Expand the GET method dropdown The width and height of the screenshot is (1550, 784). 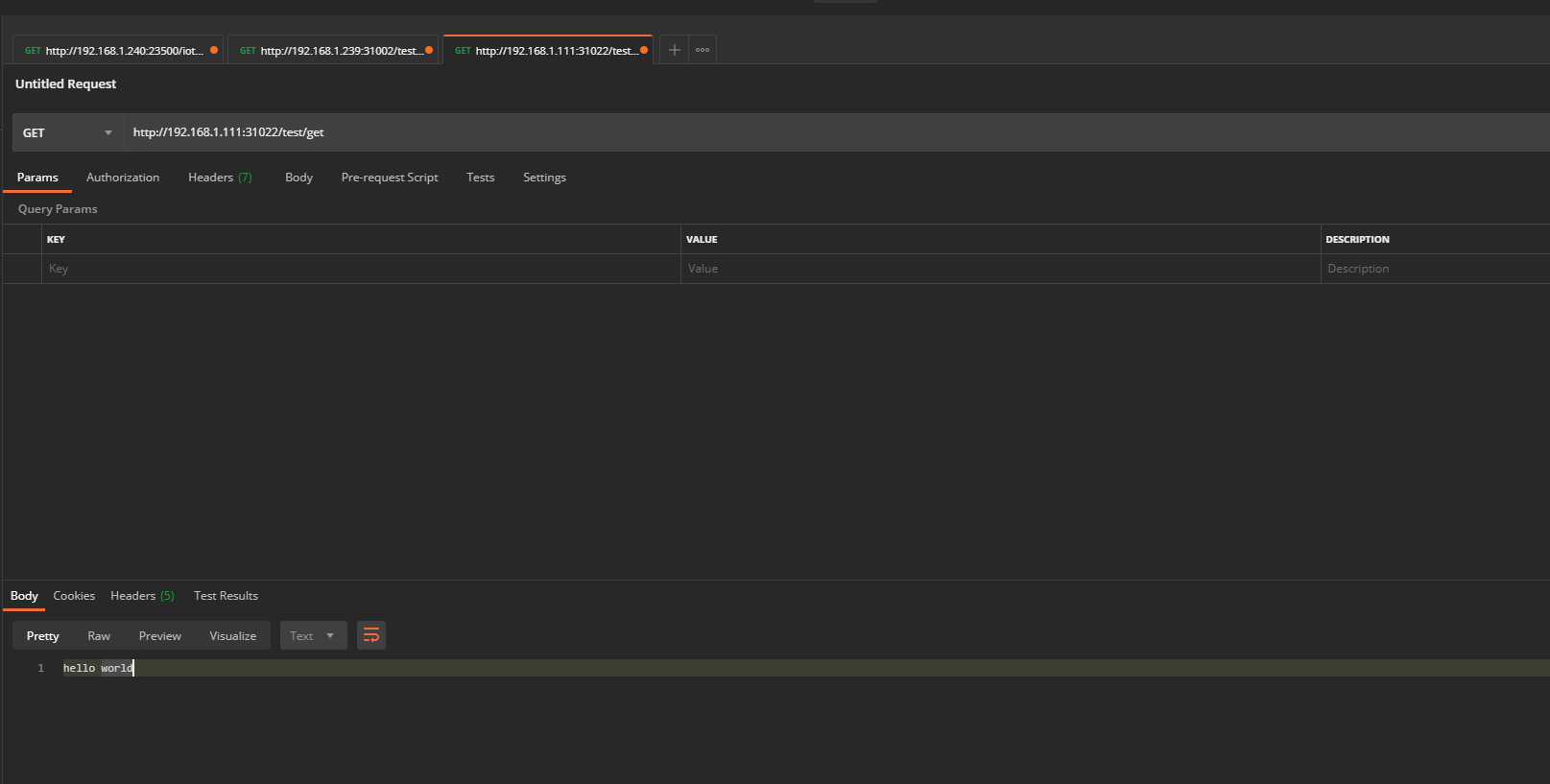[x=67, y=132]
